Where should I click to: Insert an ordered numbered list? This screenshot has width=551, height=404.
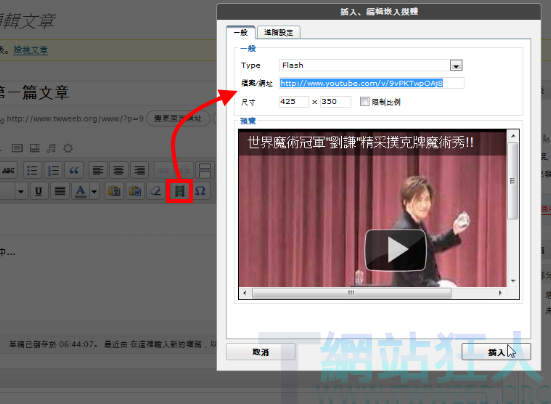click(53, 171)
